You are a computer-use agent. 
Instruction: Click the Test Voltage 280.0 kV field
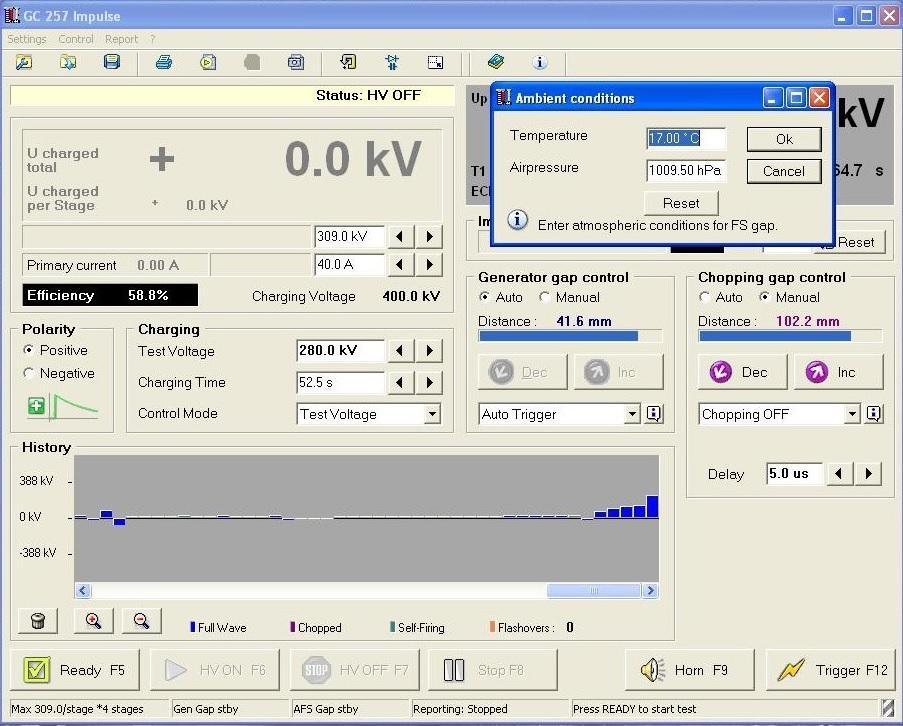[340, 351]
